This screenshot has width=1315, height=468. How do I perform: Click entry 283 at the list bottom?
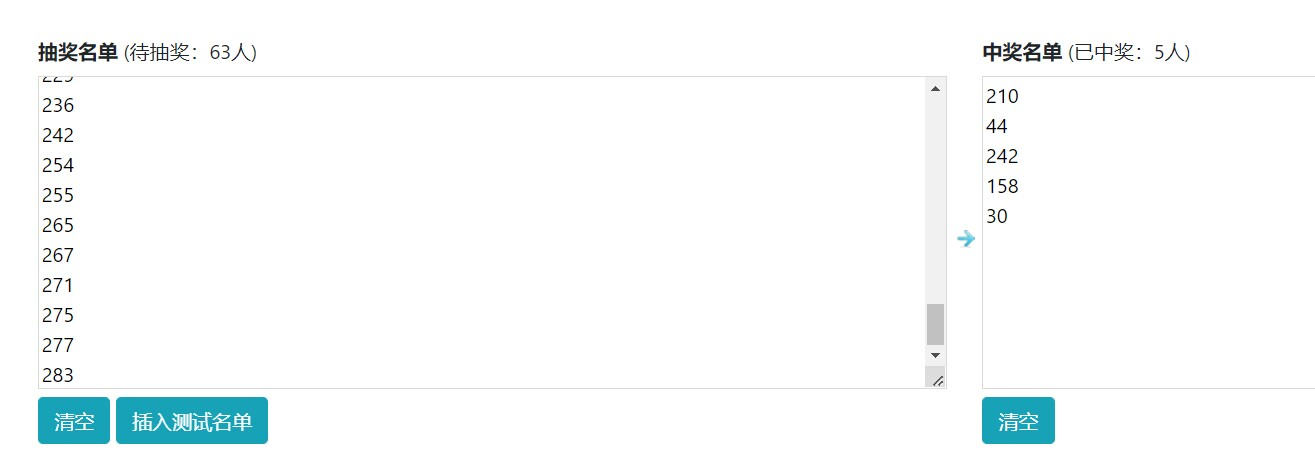[x=58, y=375]
